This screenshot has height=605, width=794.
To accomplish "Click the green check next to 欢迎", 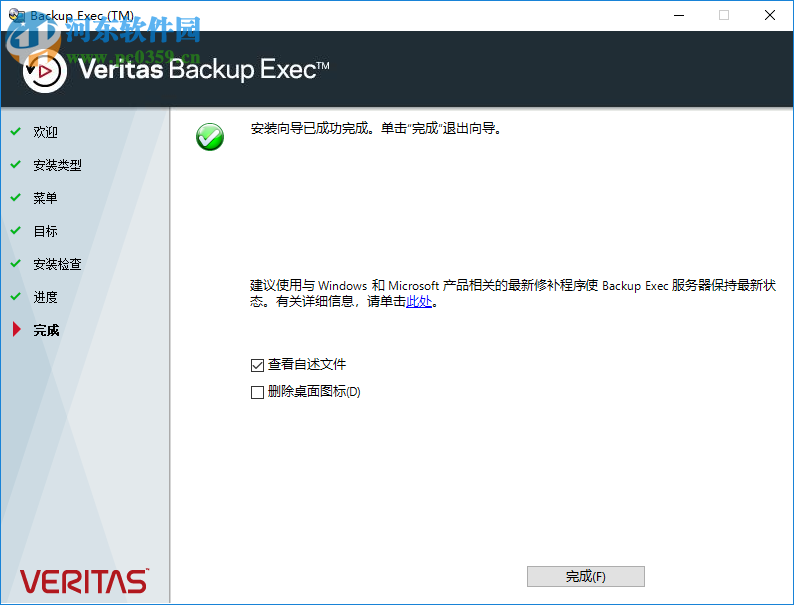I will coord(16,131).
